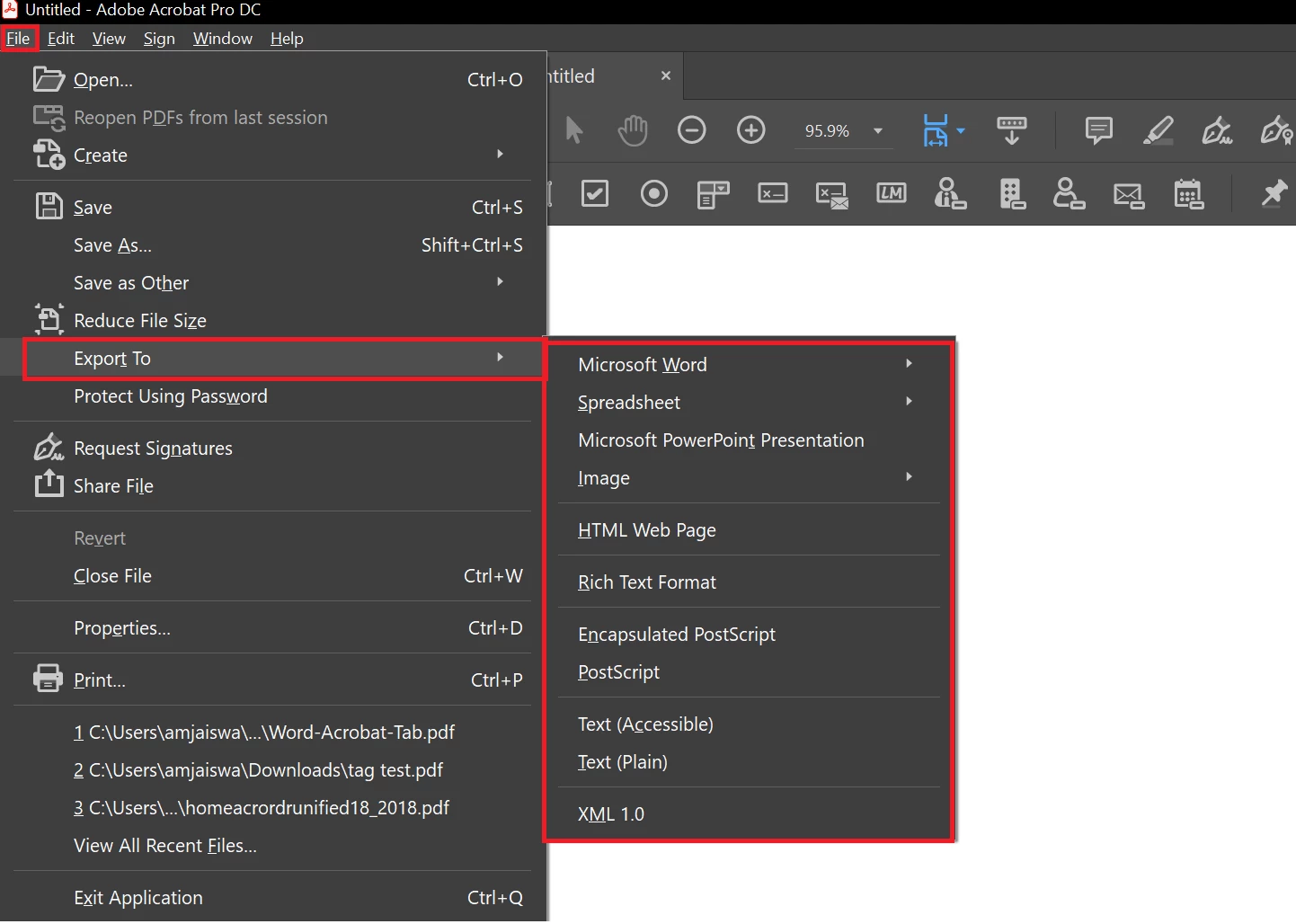Open the Edit menu
Viewport: 1296px width, 924px height.
pyautogui.click(x=61, y=38)
